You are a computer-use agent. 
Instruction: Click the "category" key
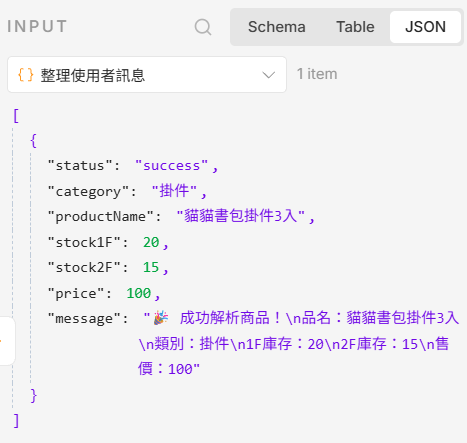pos(88,191)
